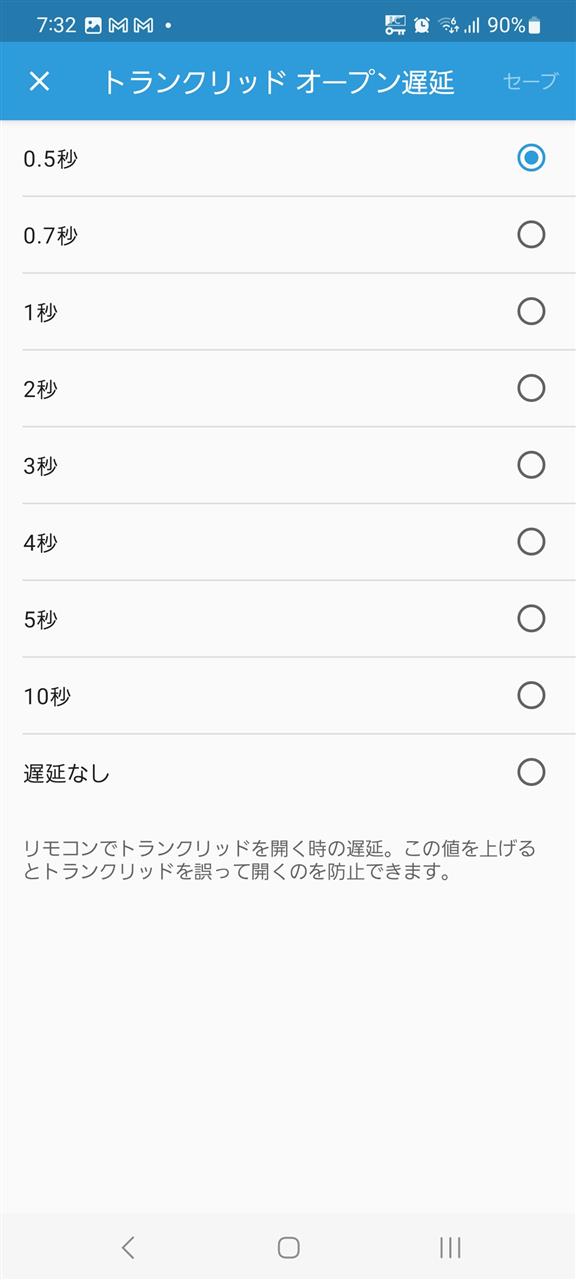Open recent apps with the three-bar icon
Viewport: 576px width, 1280px height.
pyautogui.click(x=450, y=1246)
